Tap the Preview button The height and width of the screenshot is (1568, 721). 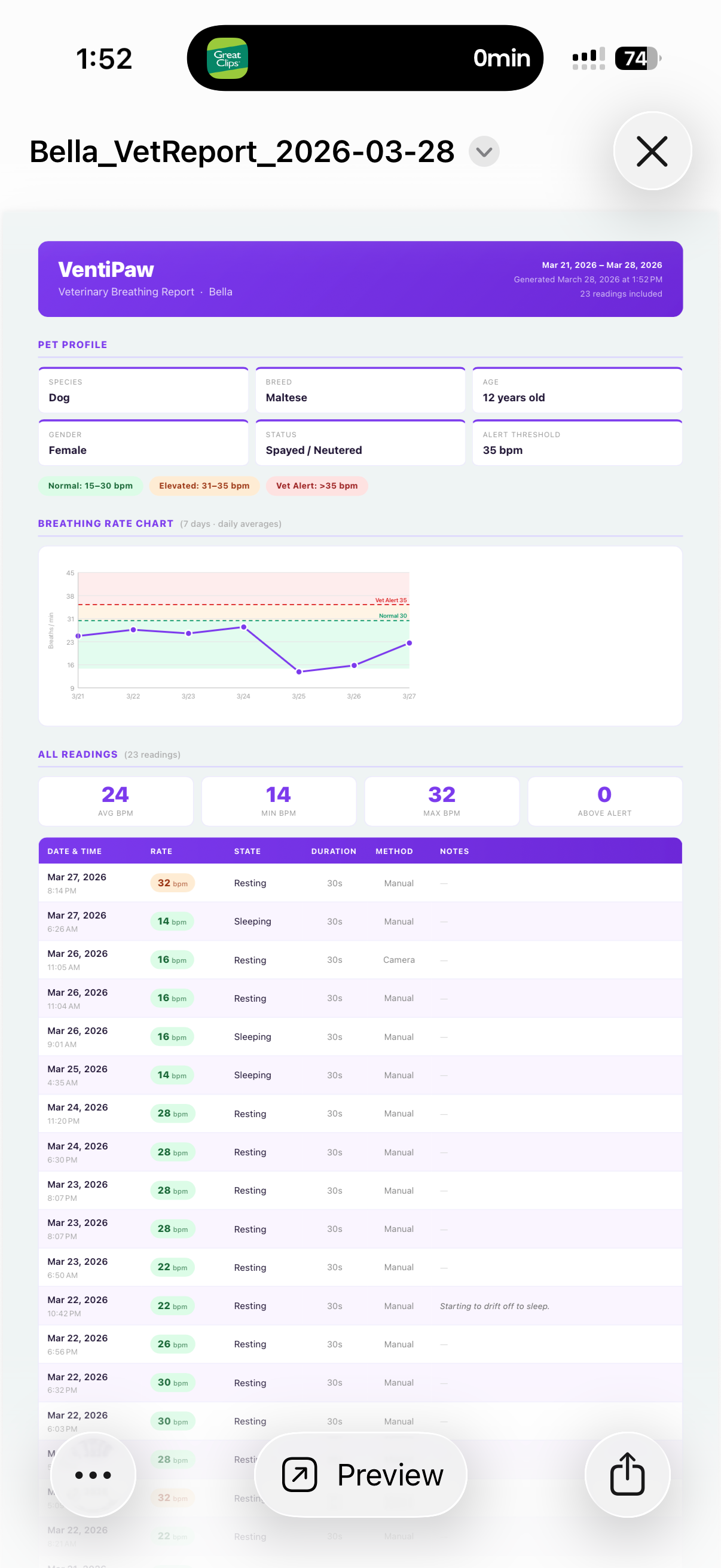(361, 1474)
